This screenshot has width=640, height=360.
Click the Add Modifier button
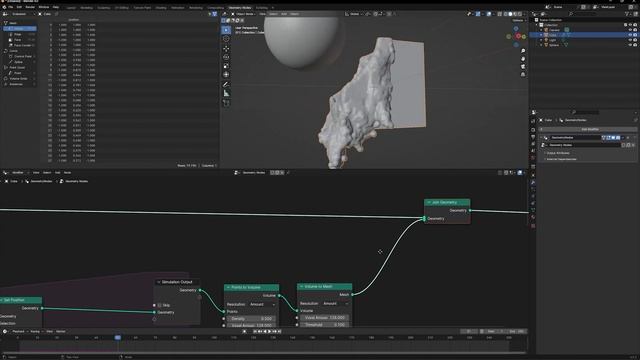pos(589,129)
